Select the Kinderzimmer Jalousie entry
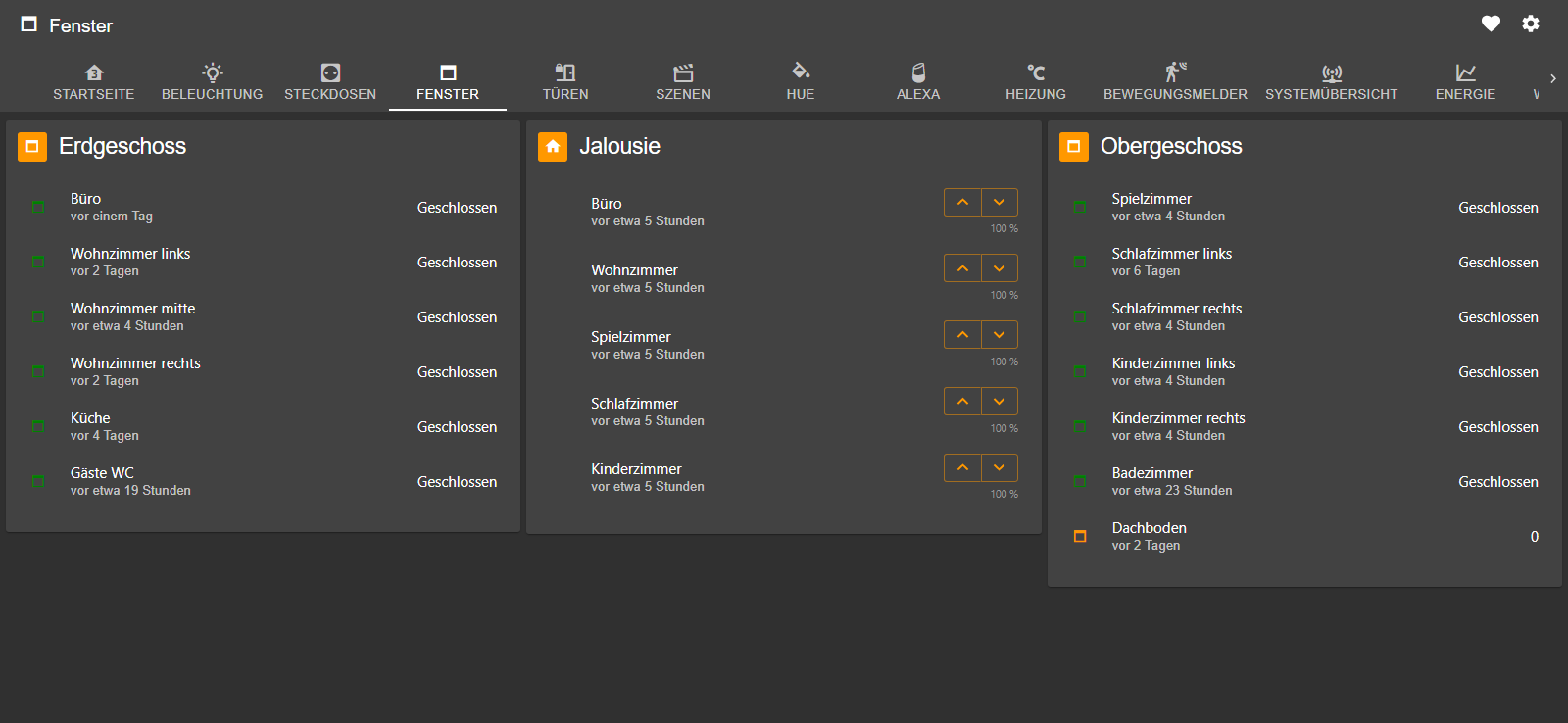 [784, 477]
